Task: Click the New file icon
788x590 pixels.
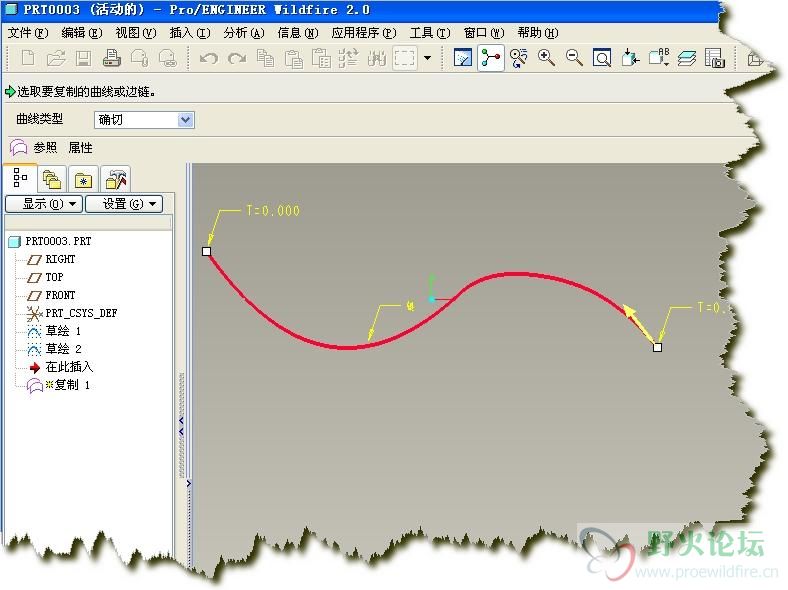Action: click(x=28, y=58)
